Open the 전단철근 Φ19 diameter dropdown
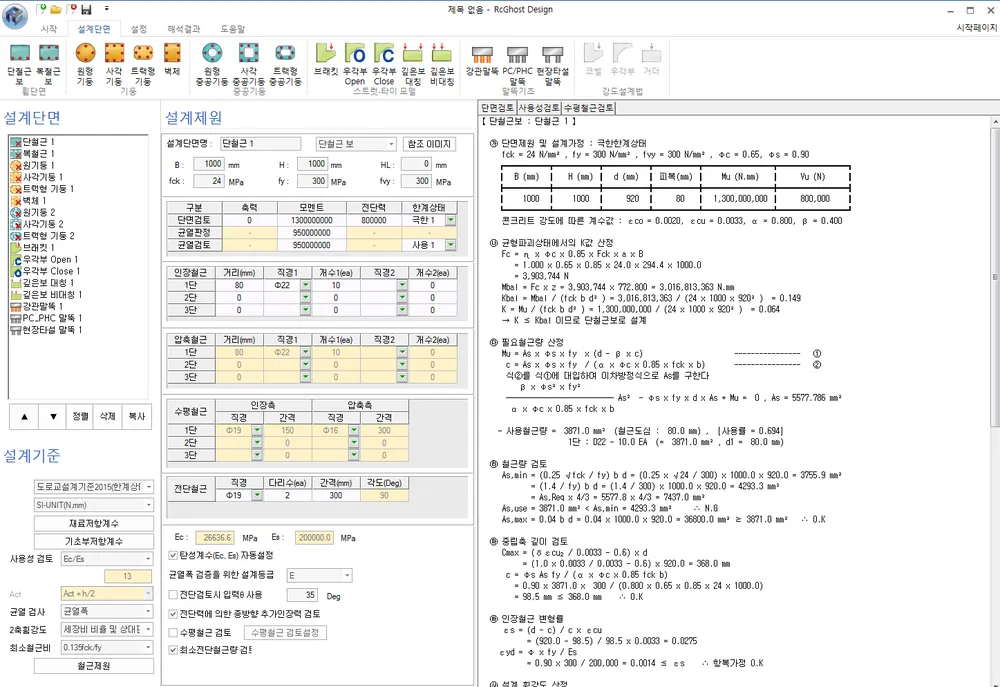This screenshot has height=687, width=1000. tap(257, 496)
